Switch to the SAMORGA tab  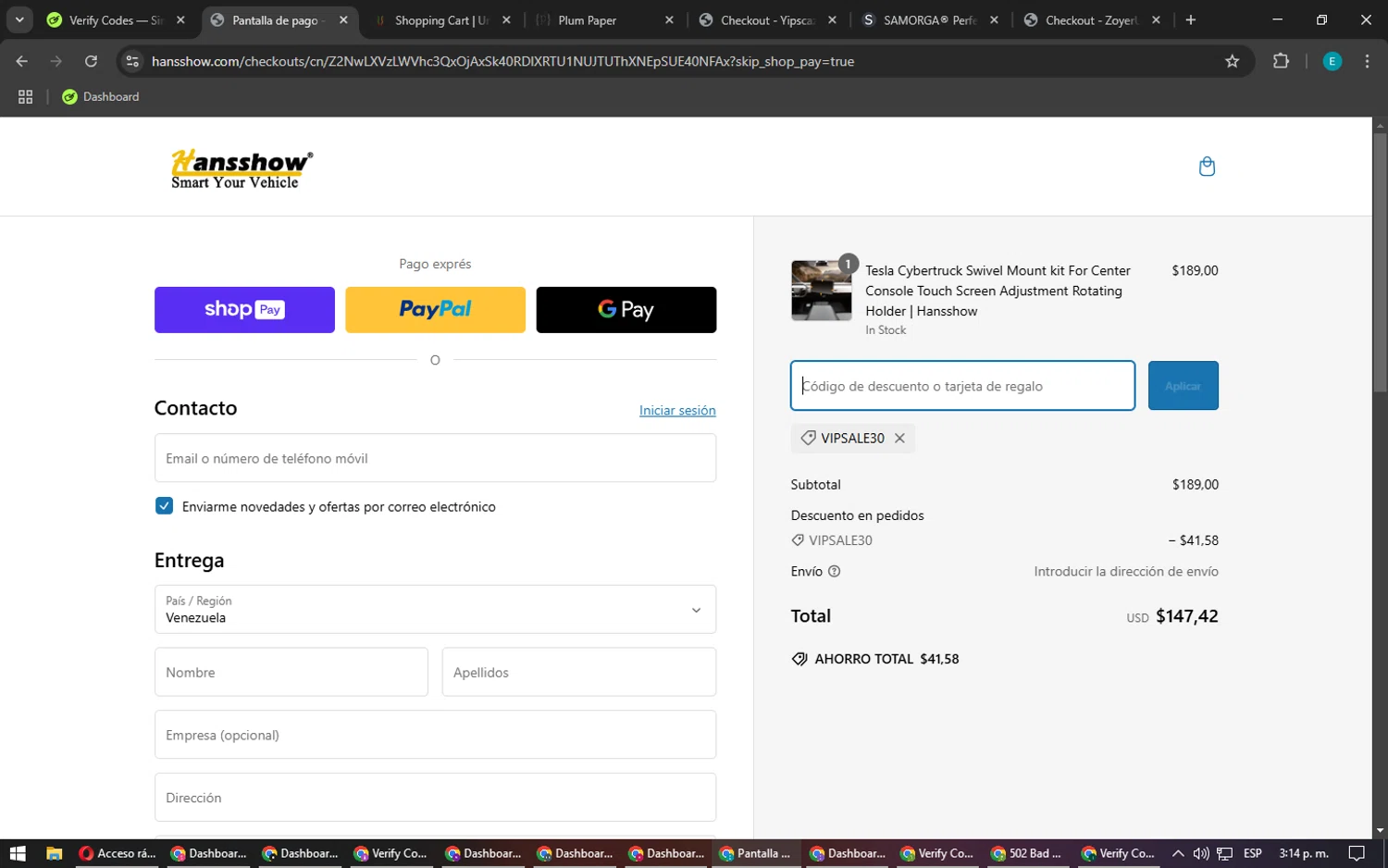tap(930, 20)
